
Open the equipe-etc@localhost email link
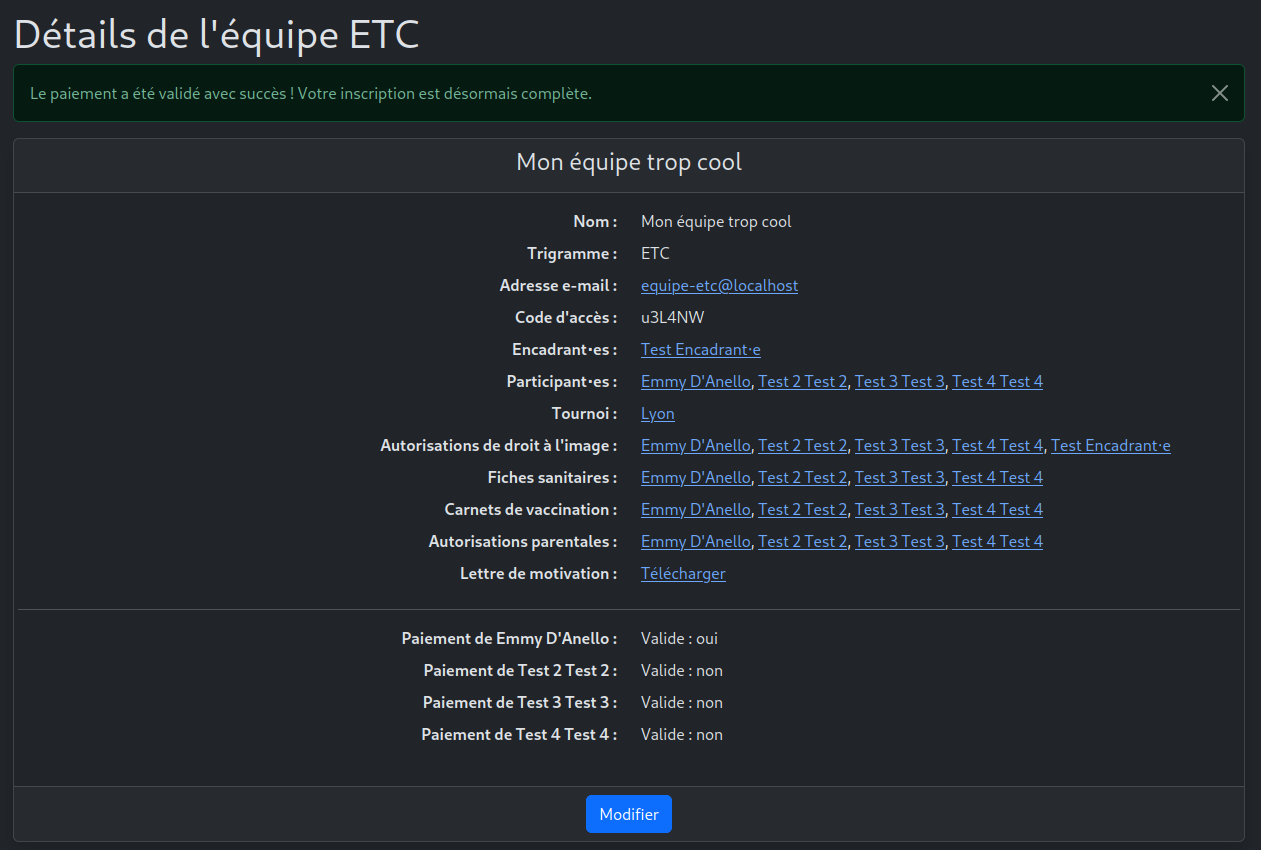pyautogui.click(x=719, y=286)
